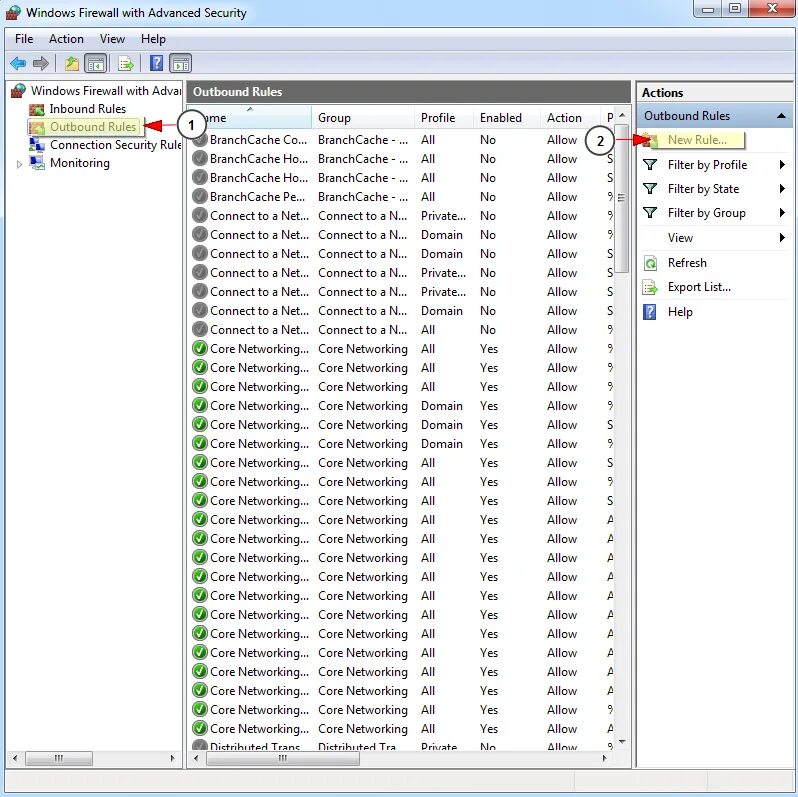This screenshot has height=797, width=798.
Task: Click the rules list vertical scrollbar thumb
Action: tap(621, 199)
